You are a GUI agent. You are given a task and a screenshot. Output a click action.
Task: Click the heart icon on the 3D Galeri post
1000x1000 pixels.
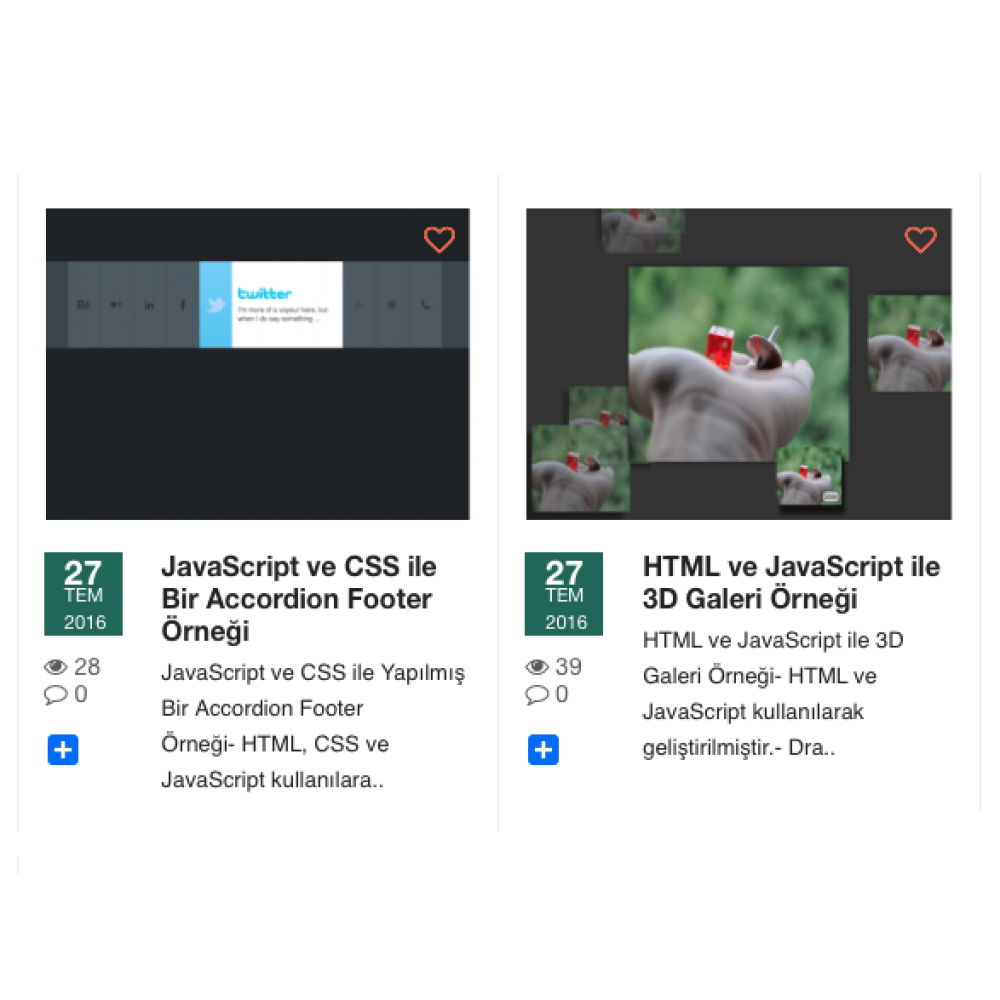[921, 240]
